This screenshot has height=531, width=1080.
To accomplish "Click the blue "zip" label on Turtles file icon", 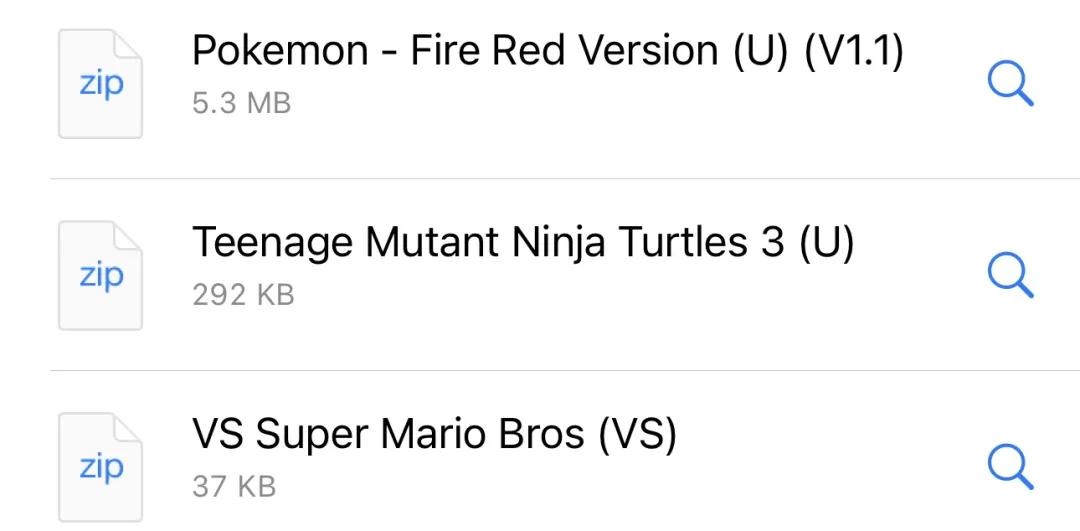I will click(x=101, y=277).
